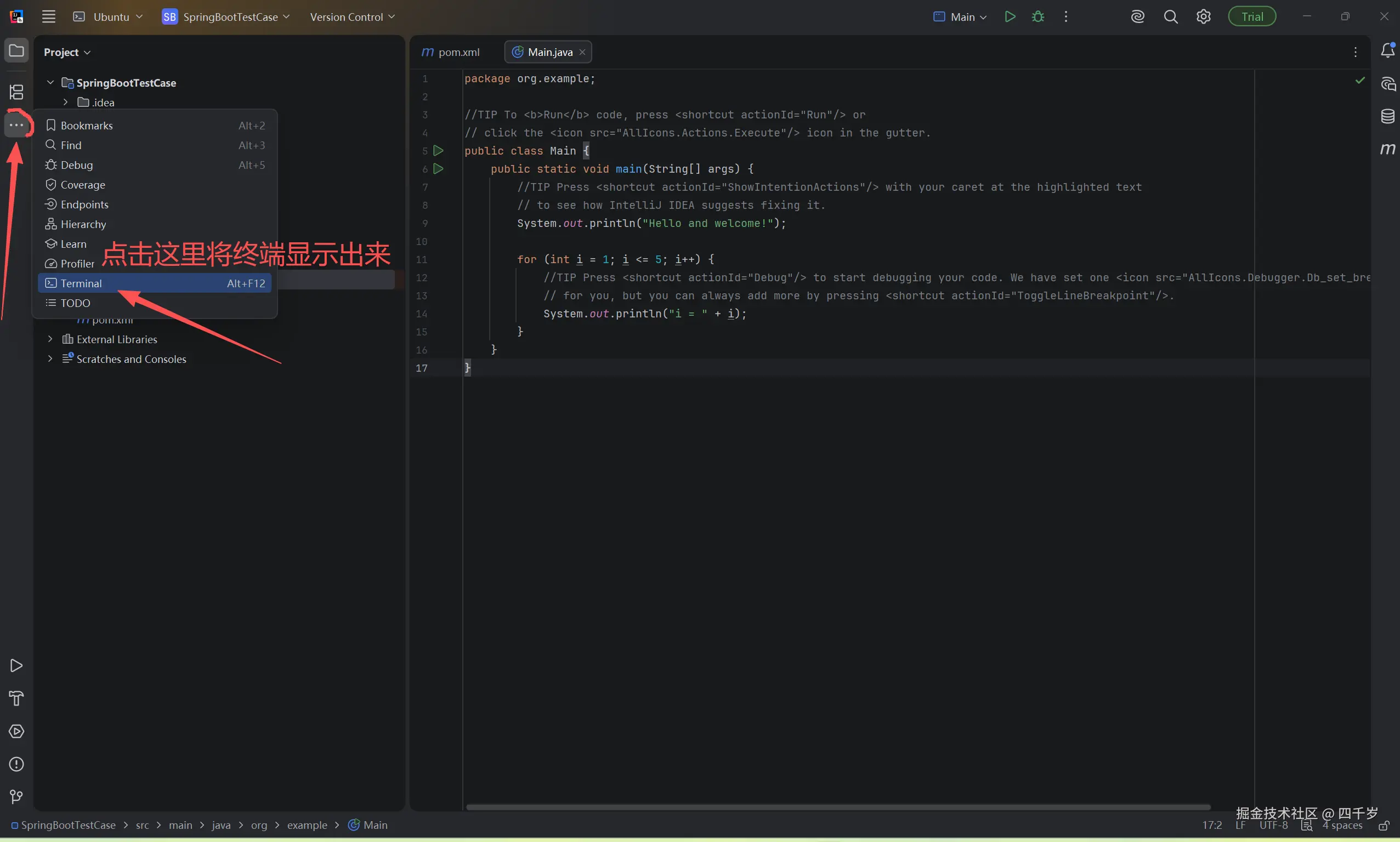The image size is (1400, 842).
Task: Open the Build hammer tool window
Action: point(16,698)
